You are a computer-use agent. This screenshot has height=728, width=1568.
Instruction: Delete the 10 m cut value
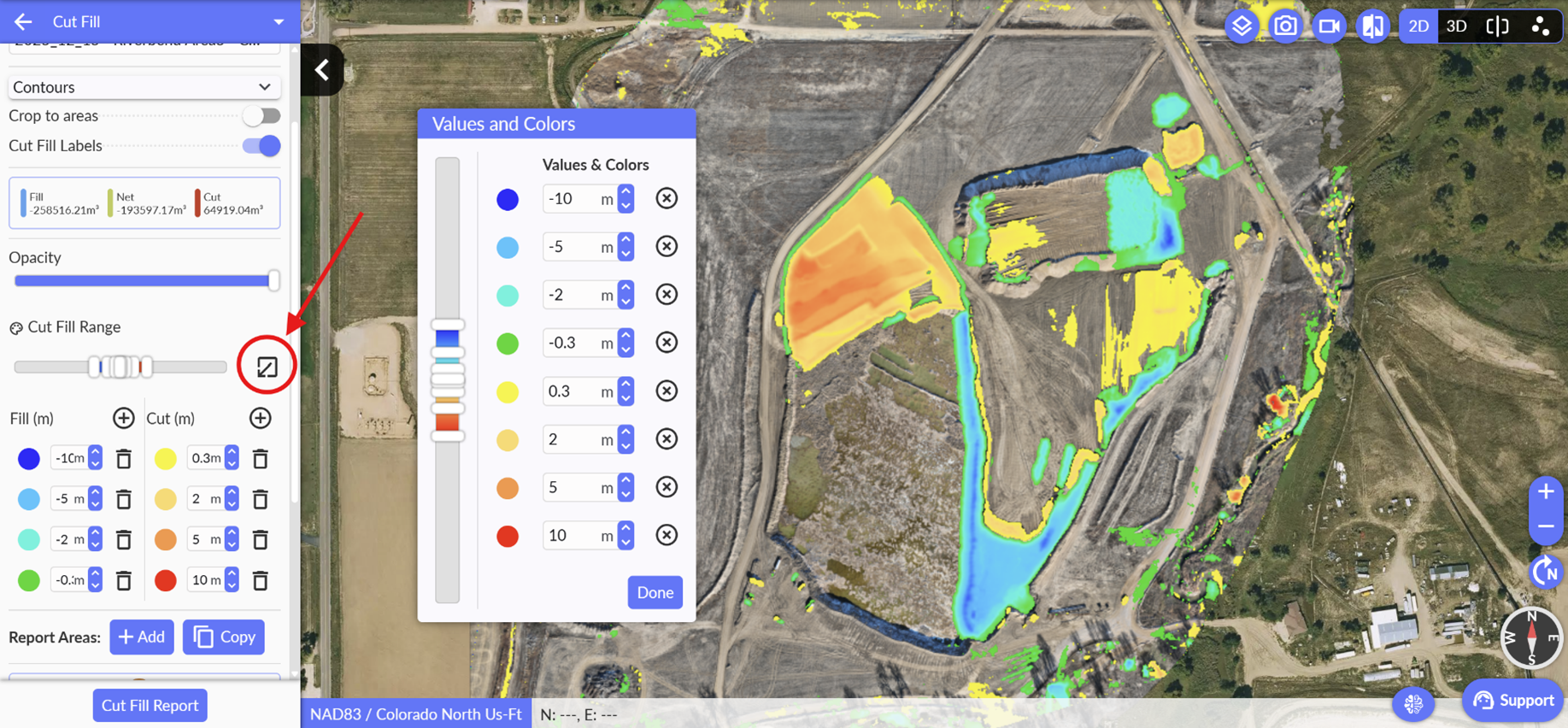[261, 581]
